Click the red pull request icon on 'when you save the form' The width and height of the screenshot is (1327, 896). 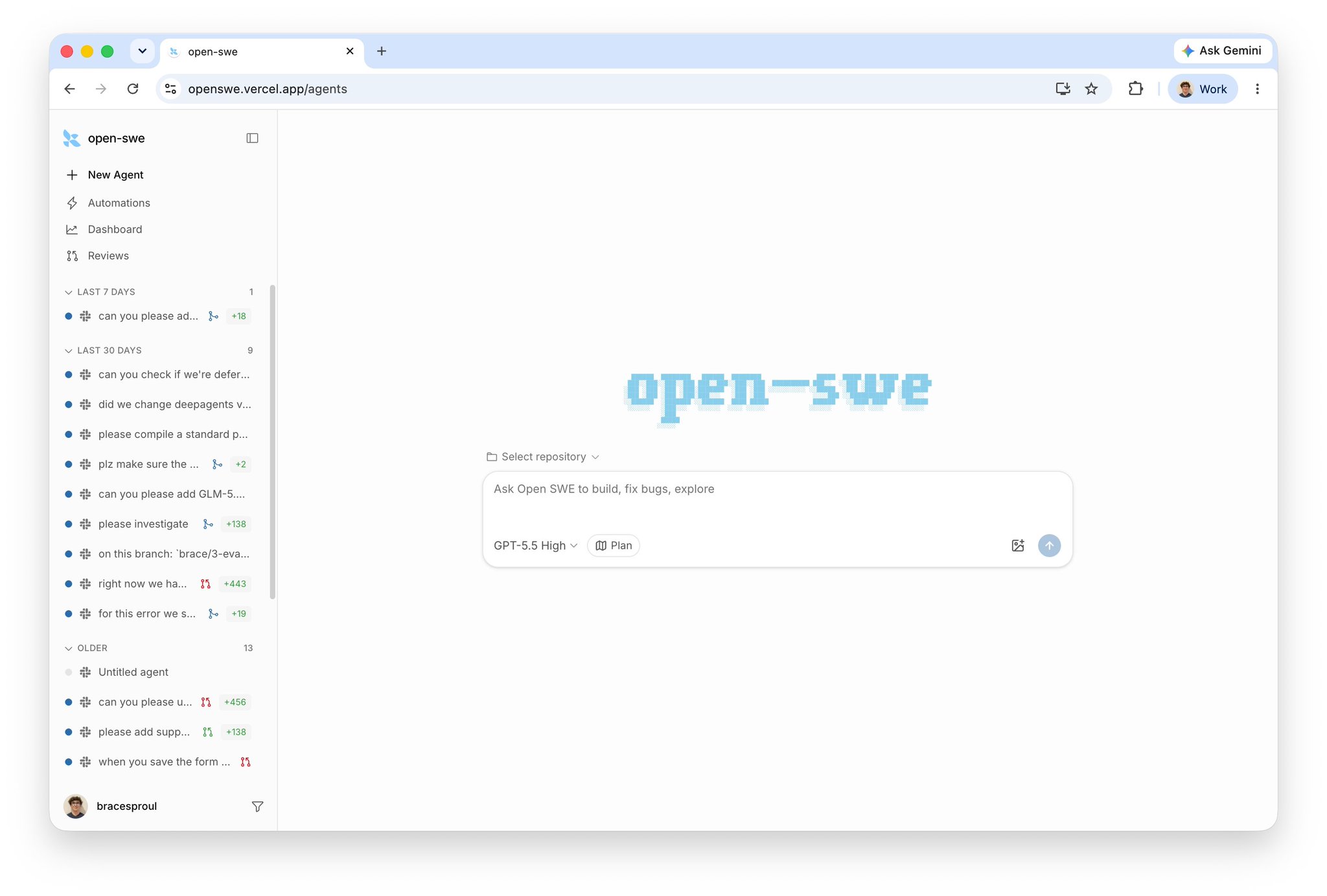coord(246,762)
